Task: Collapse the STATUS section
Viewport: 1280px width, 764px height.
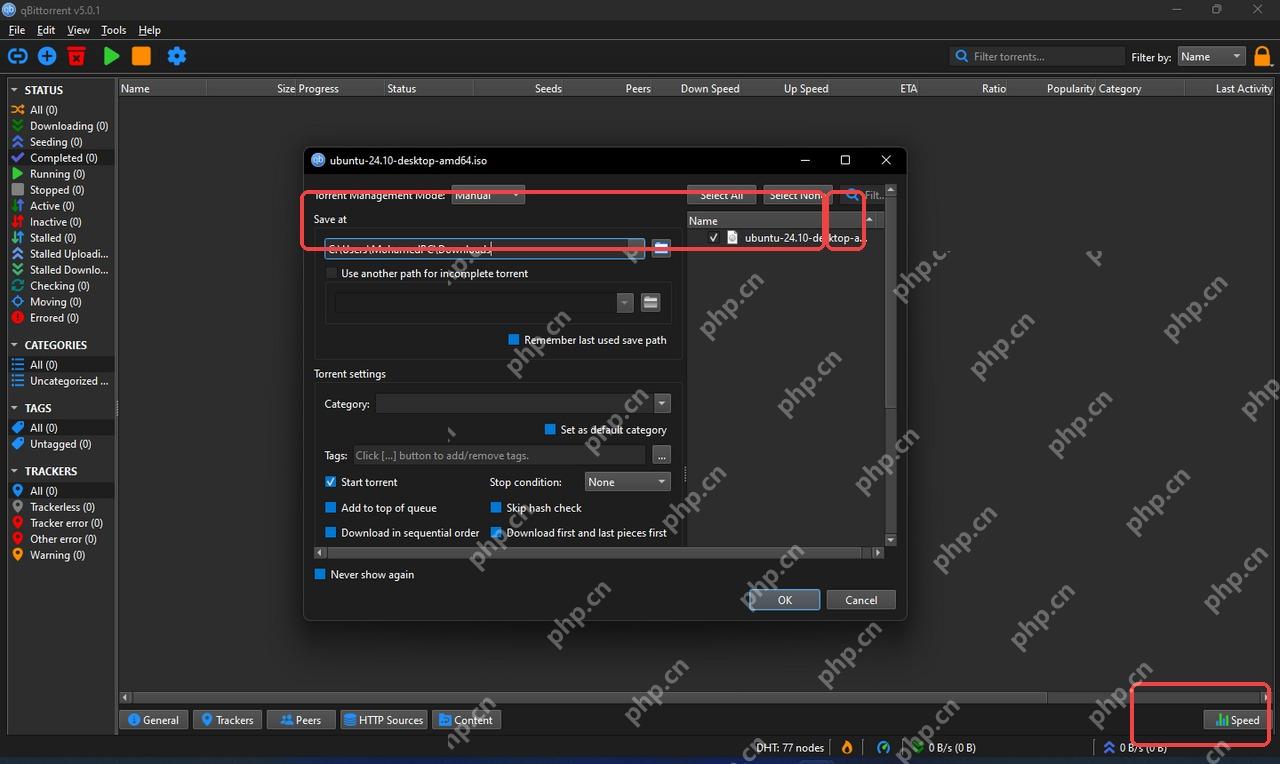Action: click(15, 90)
